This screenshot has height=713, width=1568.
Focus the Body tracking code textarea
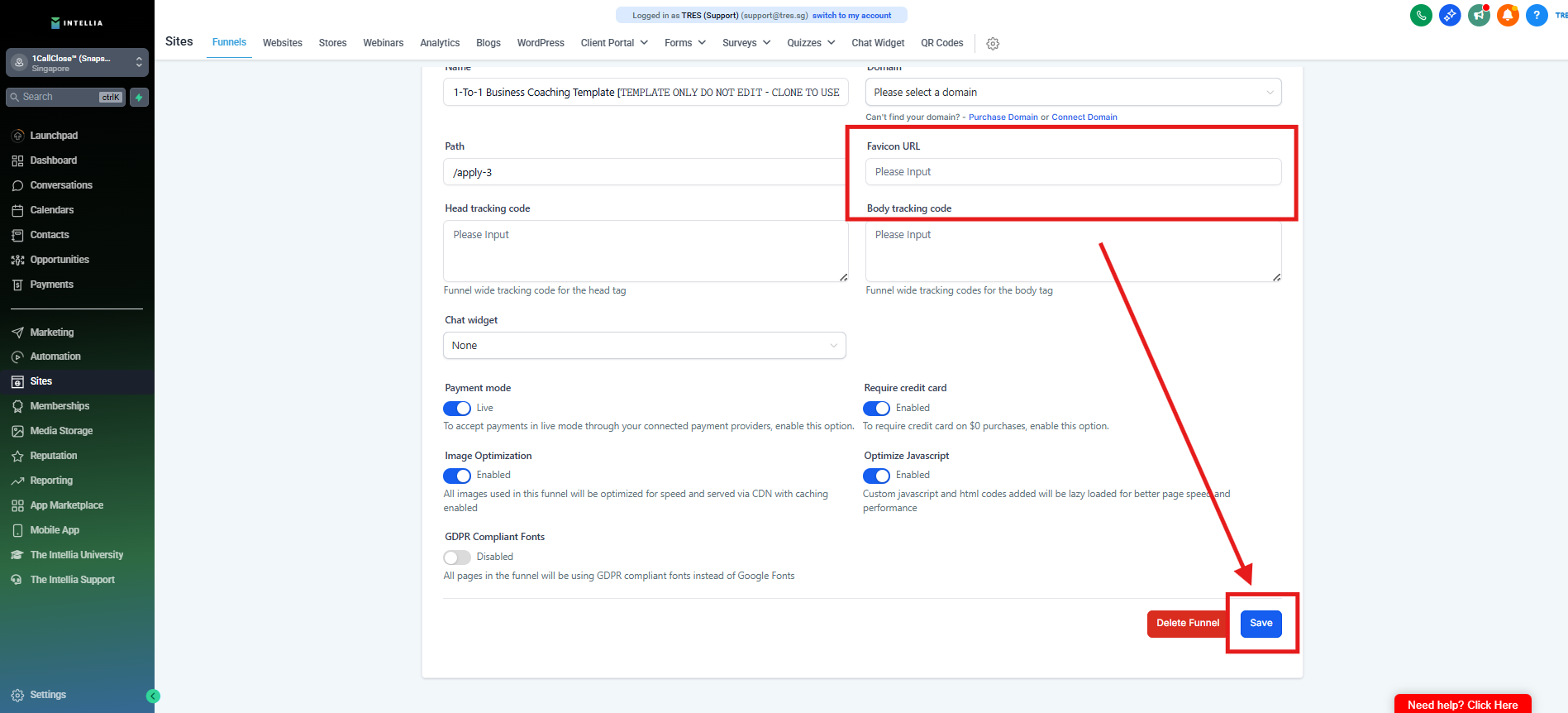[1073, 251]
